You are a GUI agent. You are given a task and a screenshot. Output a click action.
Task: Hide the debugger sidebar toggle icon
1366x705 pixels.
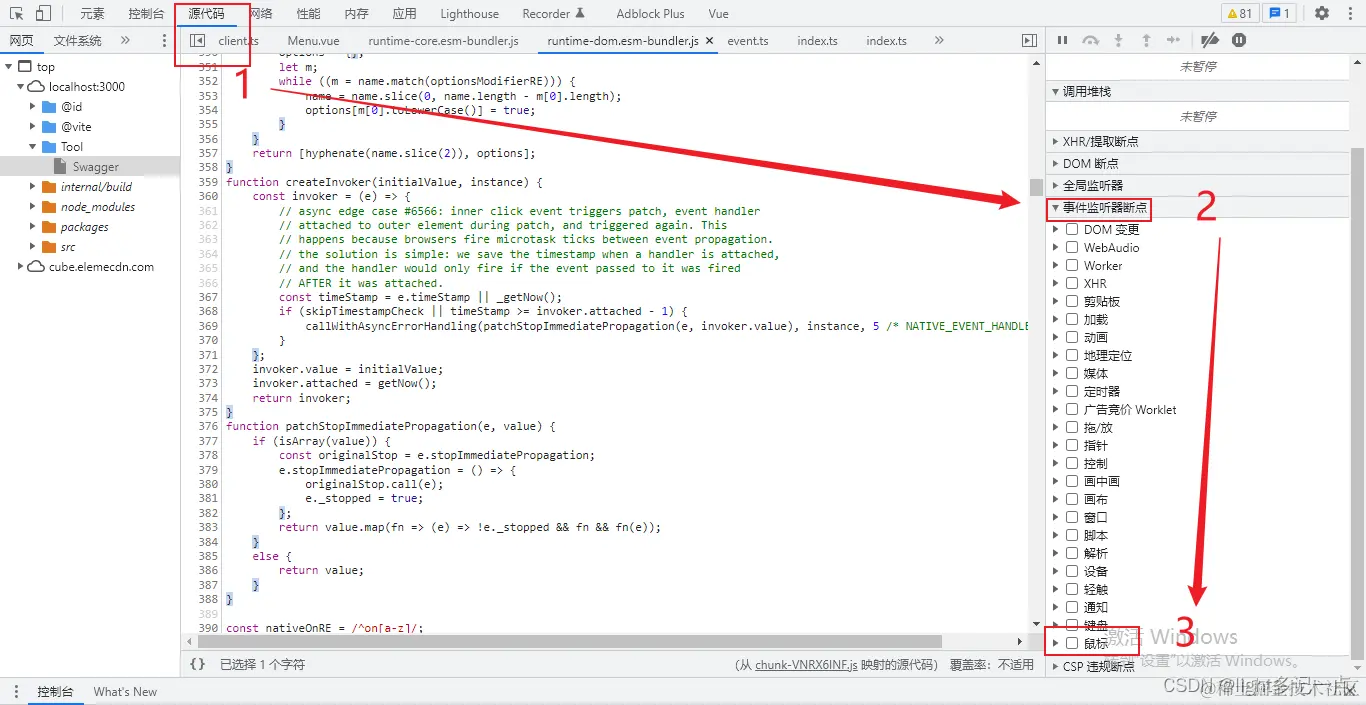coord(1029,41)
